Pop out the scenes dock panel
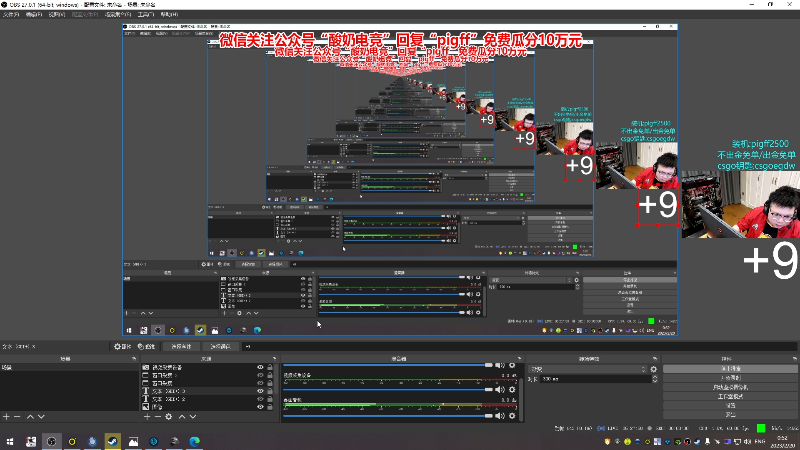This screenshot has width=800, height=450. click(134, 359)
